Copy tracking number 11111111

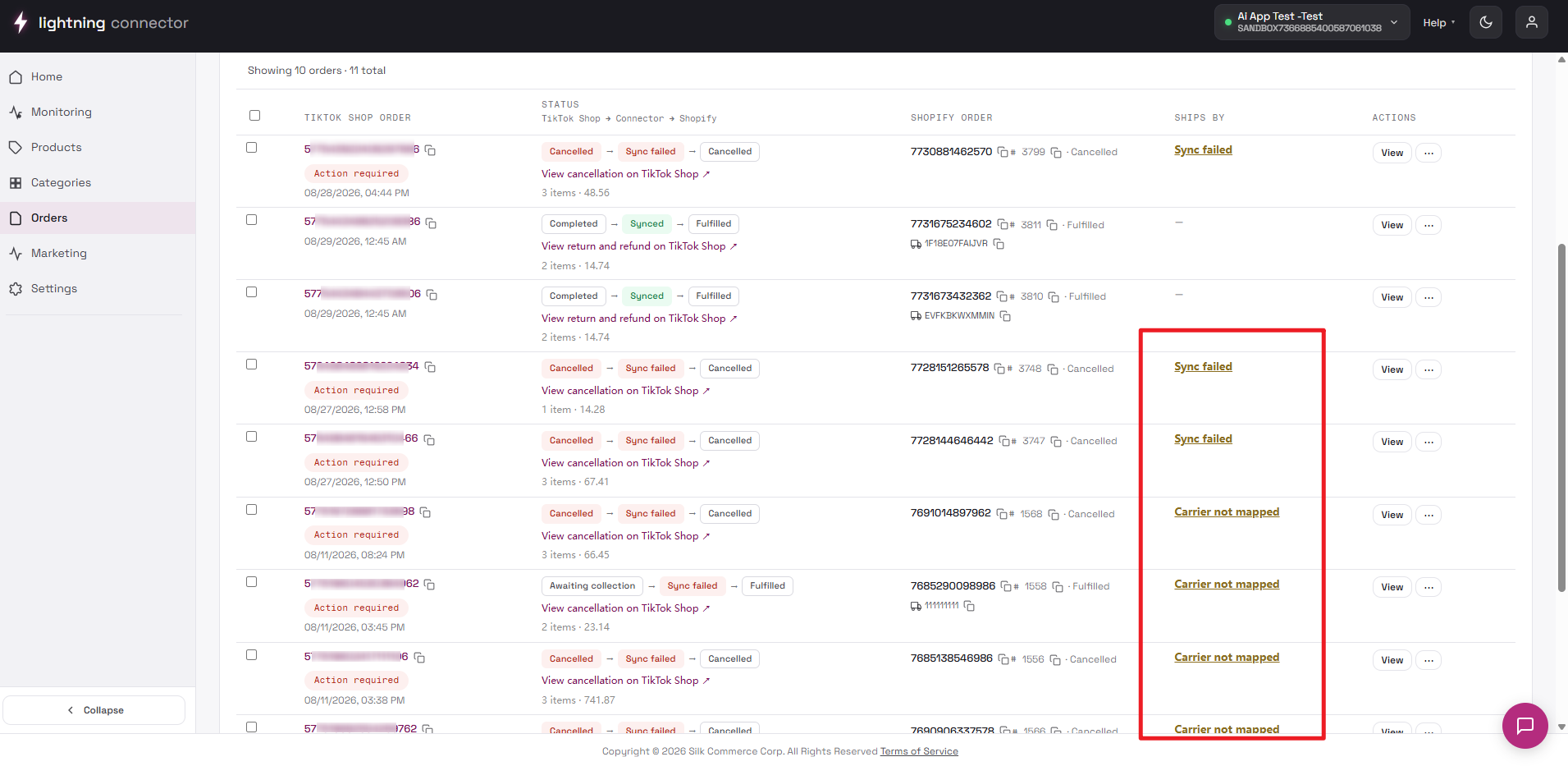[969, 606]
